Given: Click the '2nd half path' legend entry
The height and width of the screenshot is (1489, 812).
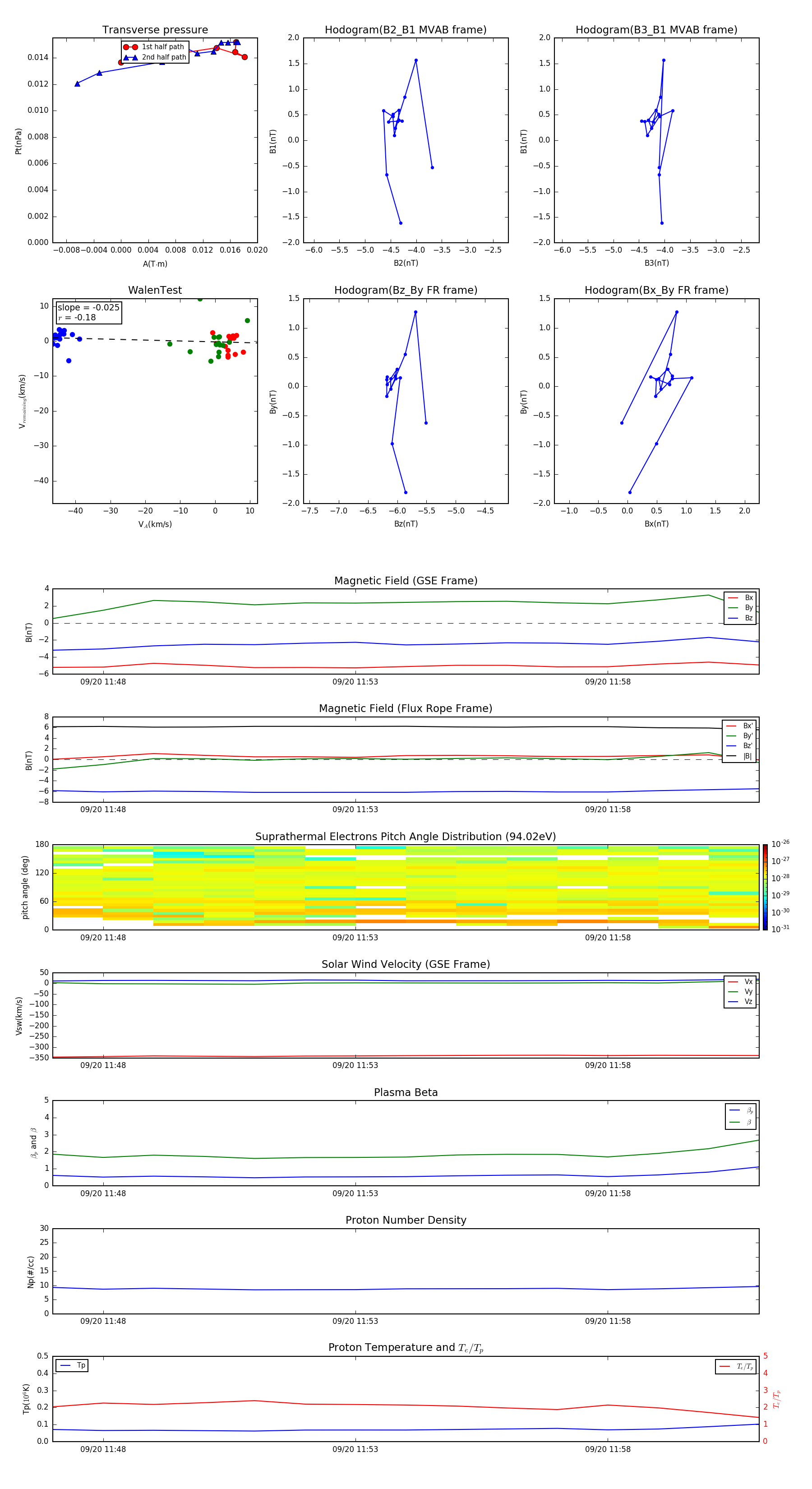Looking at the screenshot, I should [x=155, y=57].
